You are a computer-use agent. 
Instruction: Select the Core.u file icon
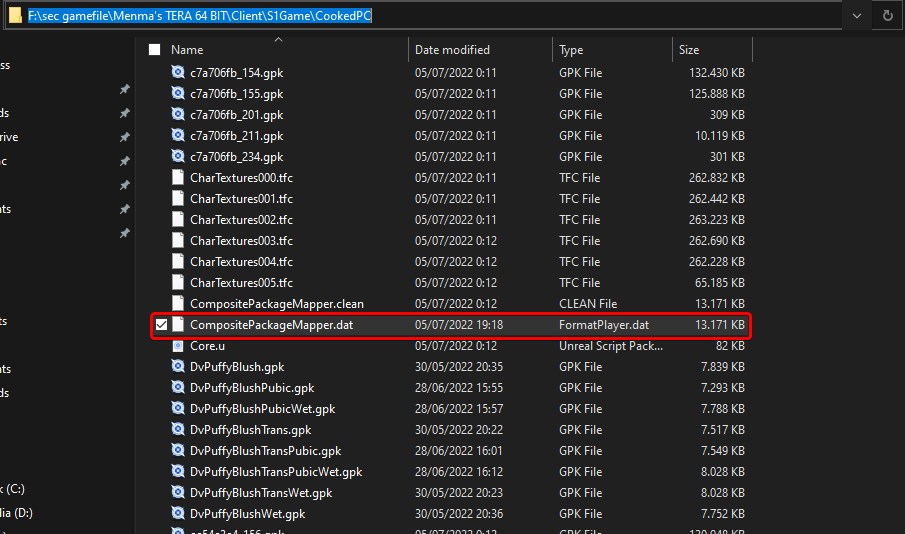(178, 346)
